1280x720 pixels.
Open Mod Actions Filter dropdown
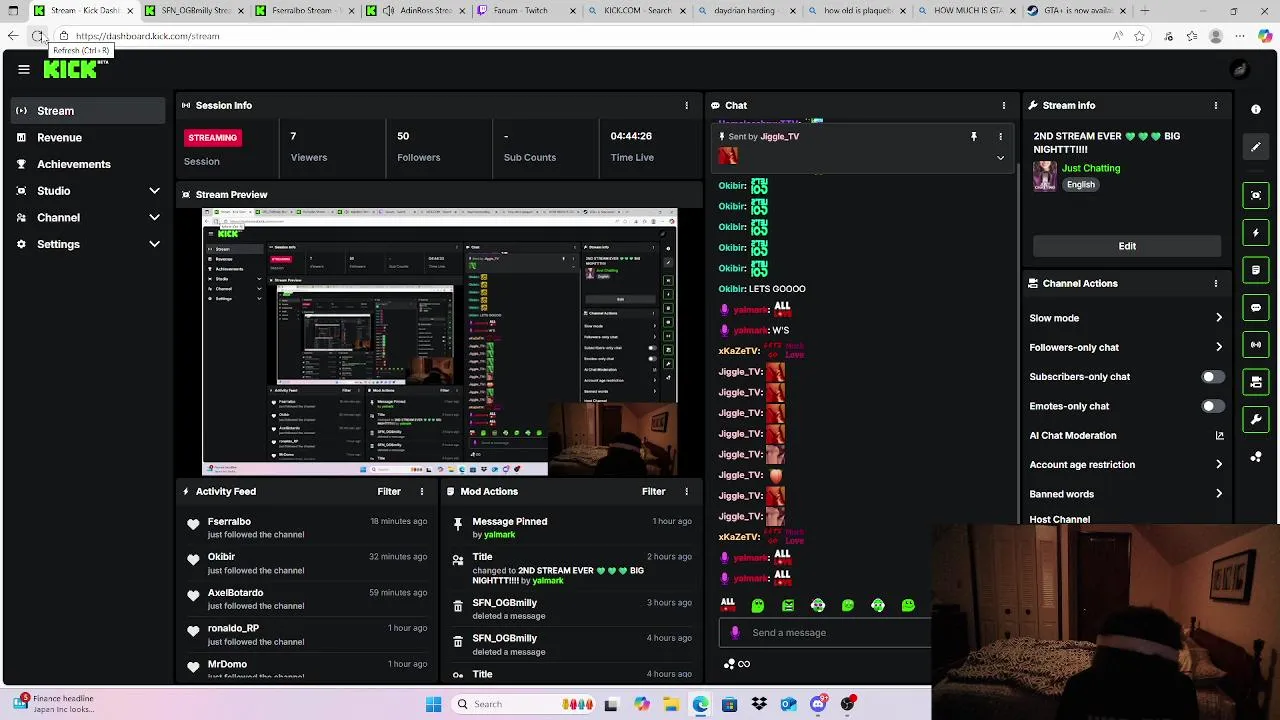pyautogui.click(x=653, y=491)
